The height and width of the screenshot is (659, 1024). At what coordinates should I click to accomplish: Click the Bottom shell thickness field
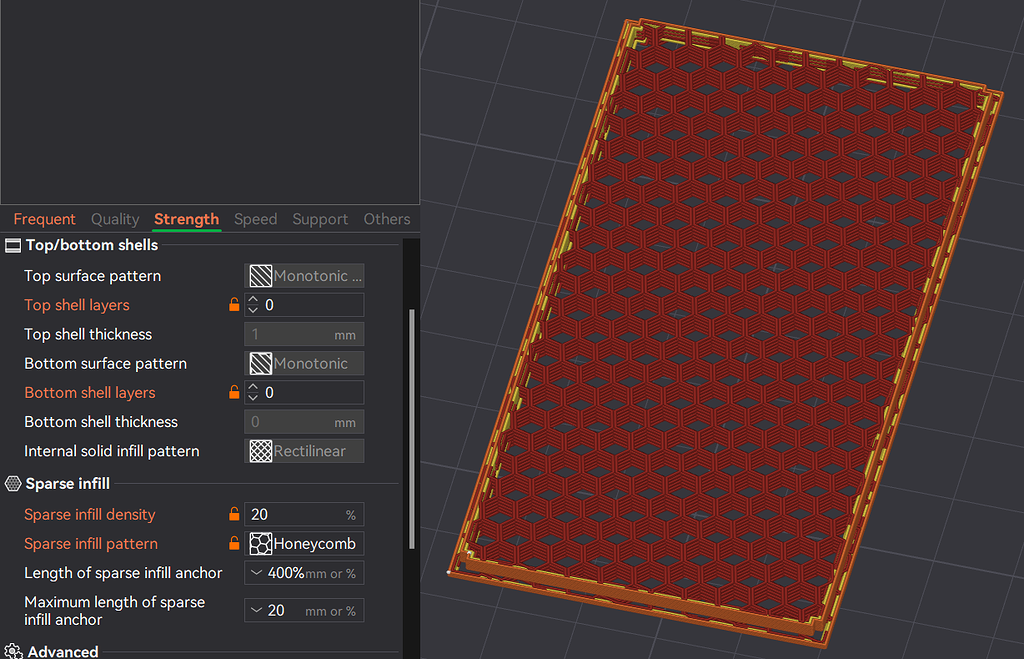[x=304, y=422]
